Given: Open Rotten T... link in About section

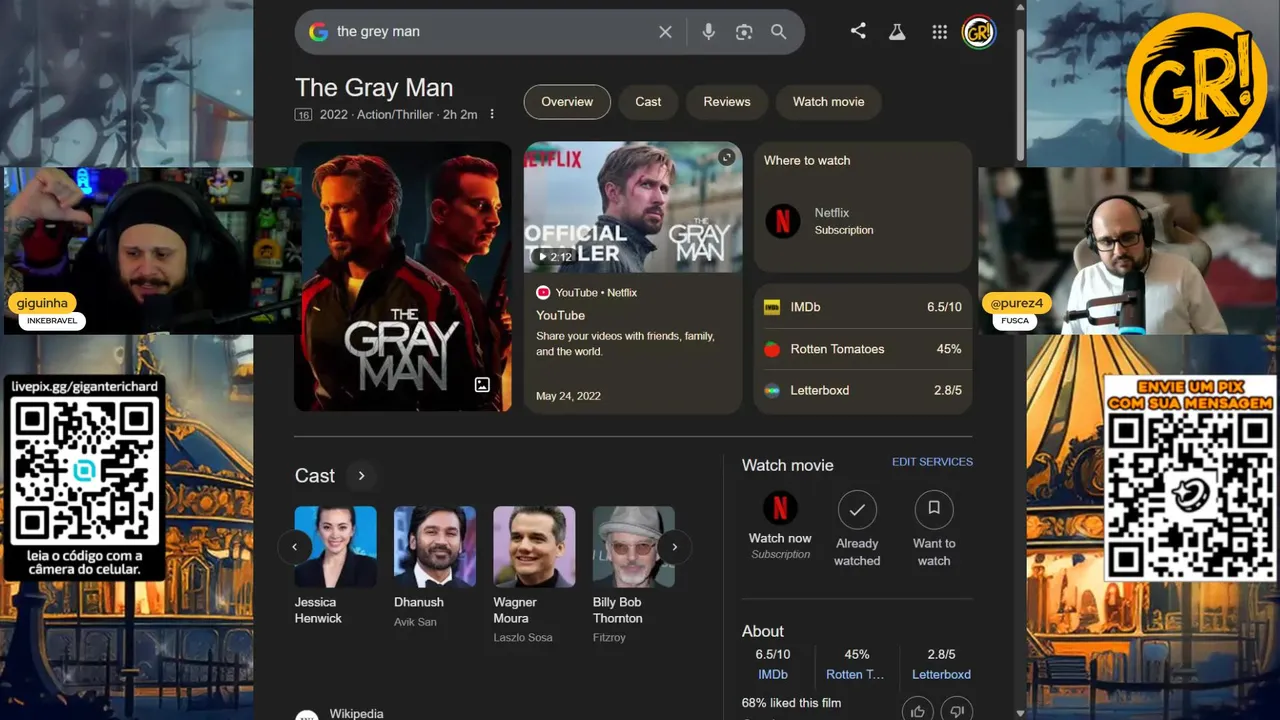Looking at the screenshot, I should [x=856, y=675].
